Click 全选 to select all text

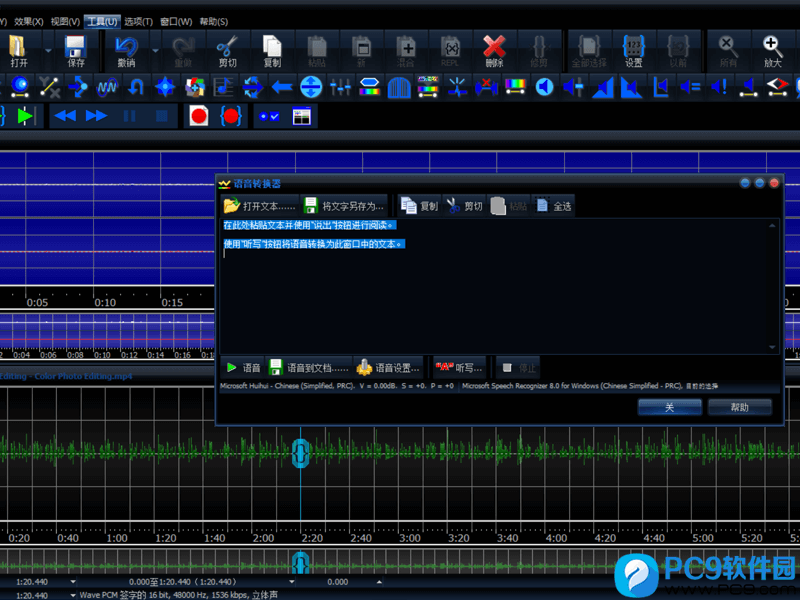coord(554,206)
